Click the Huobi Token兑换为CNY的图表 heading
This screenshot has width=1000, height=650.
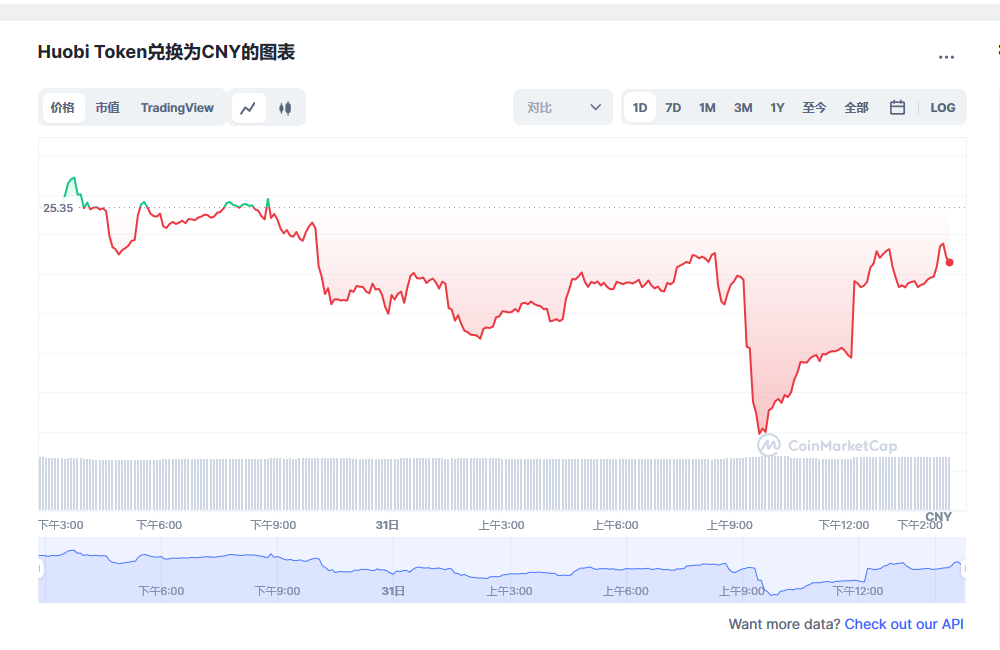pos(166,52)
